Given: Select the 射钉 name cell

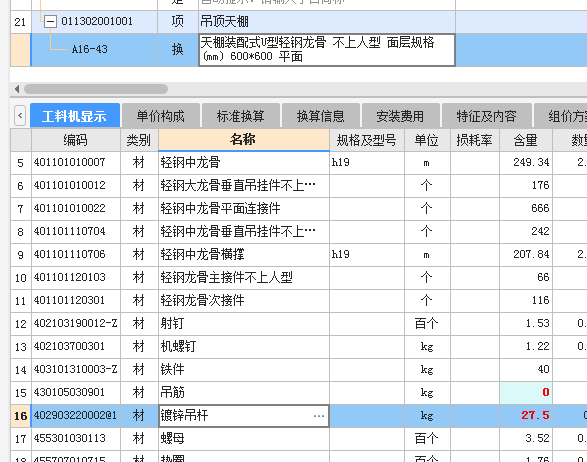Looking at the screenshot, I should click(244, 323).
